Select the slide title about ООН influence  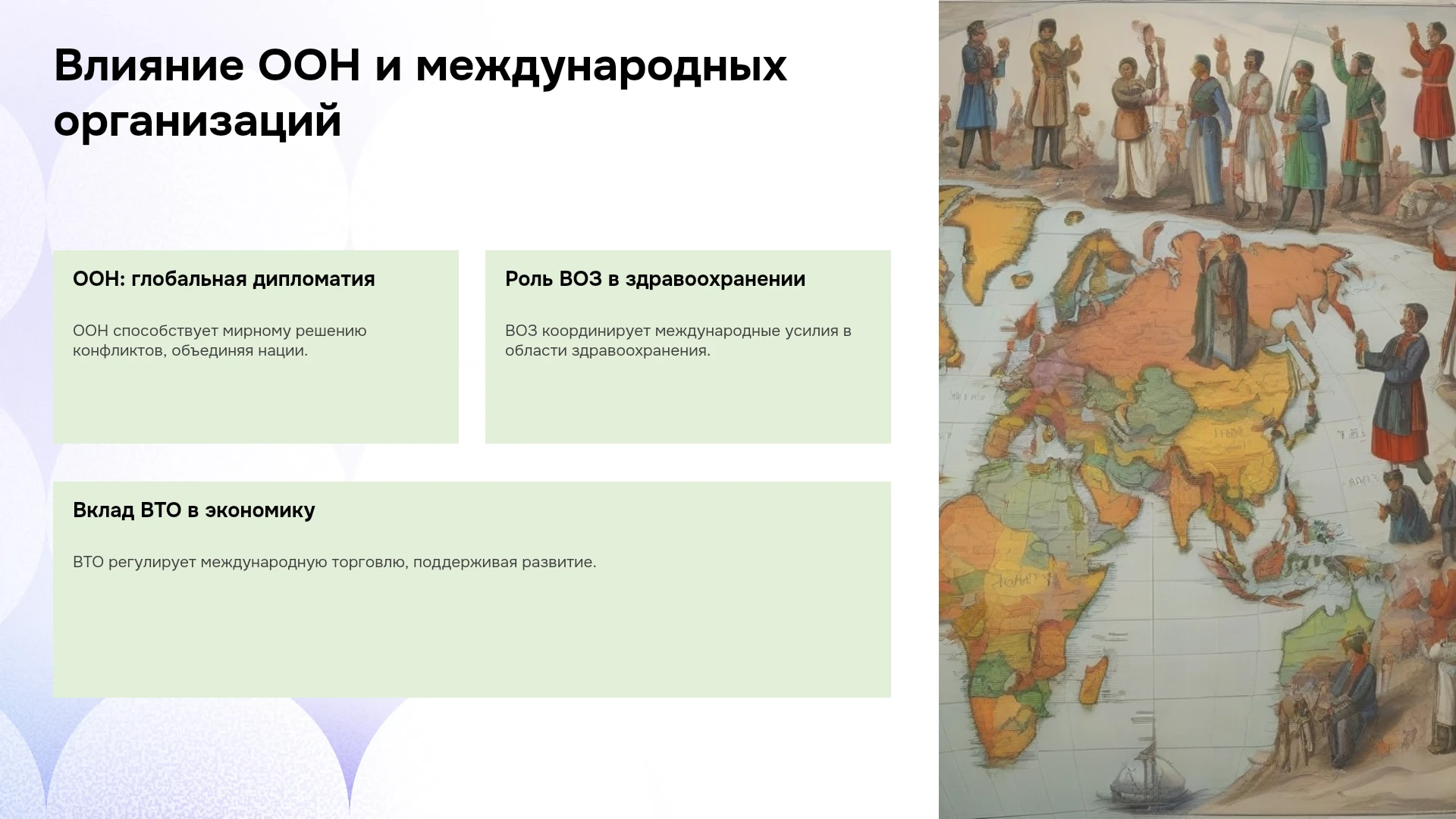(x=420, y=93)
